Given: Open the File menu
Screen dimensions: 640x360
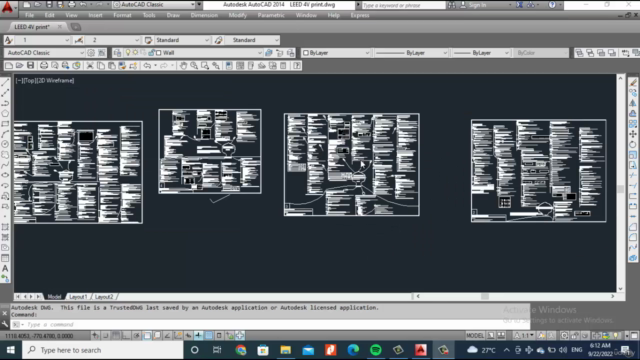Looking at the screenshot, I should click(30, 15).
